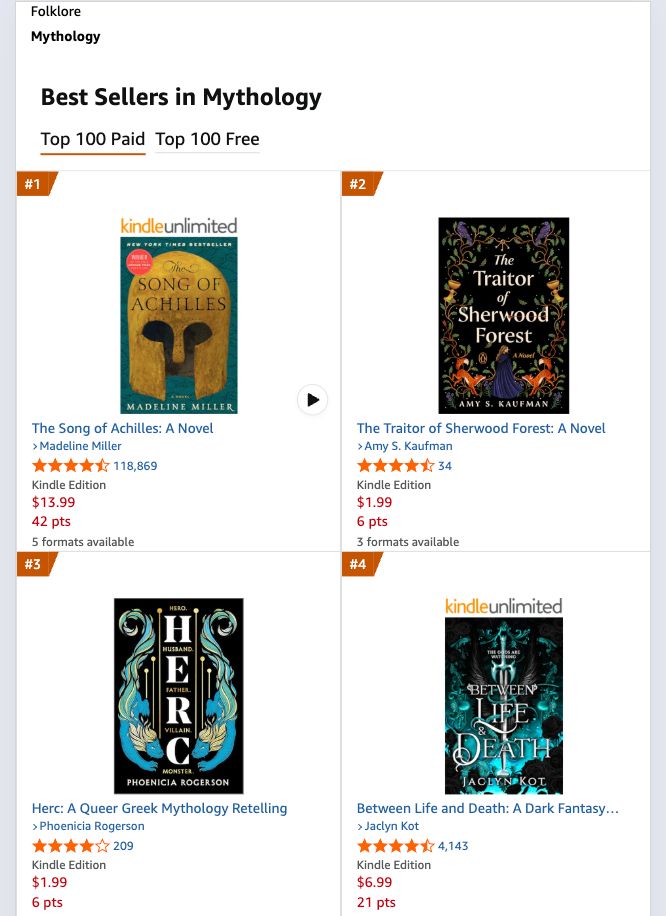The image size is (666, 916).
Task: Select the Top 100 Paid tab
Action: click(x=92, y=139)
